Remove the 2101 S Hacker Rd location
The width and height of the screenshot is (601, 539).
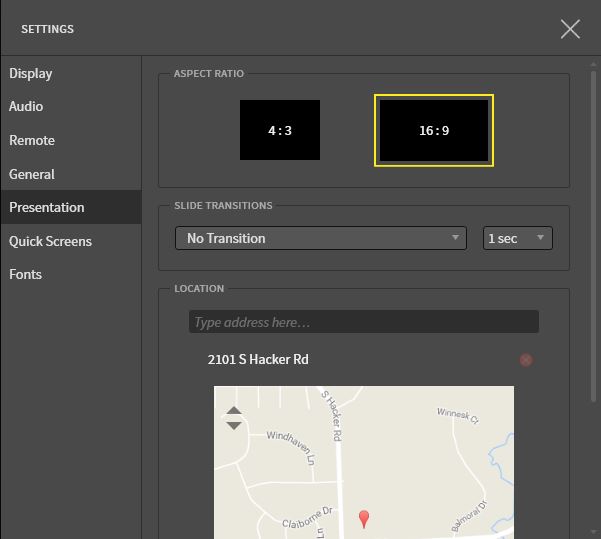pos(526,360)
